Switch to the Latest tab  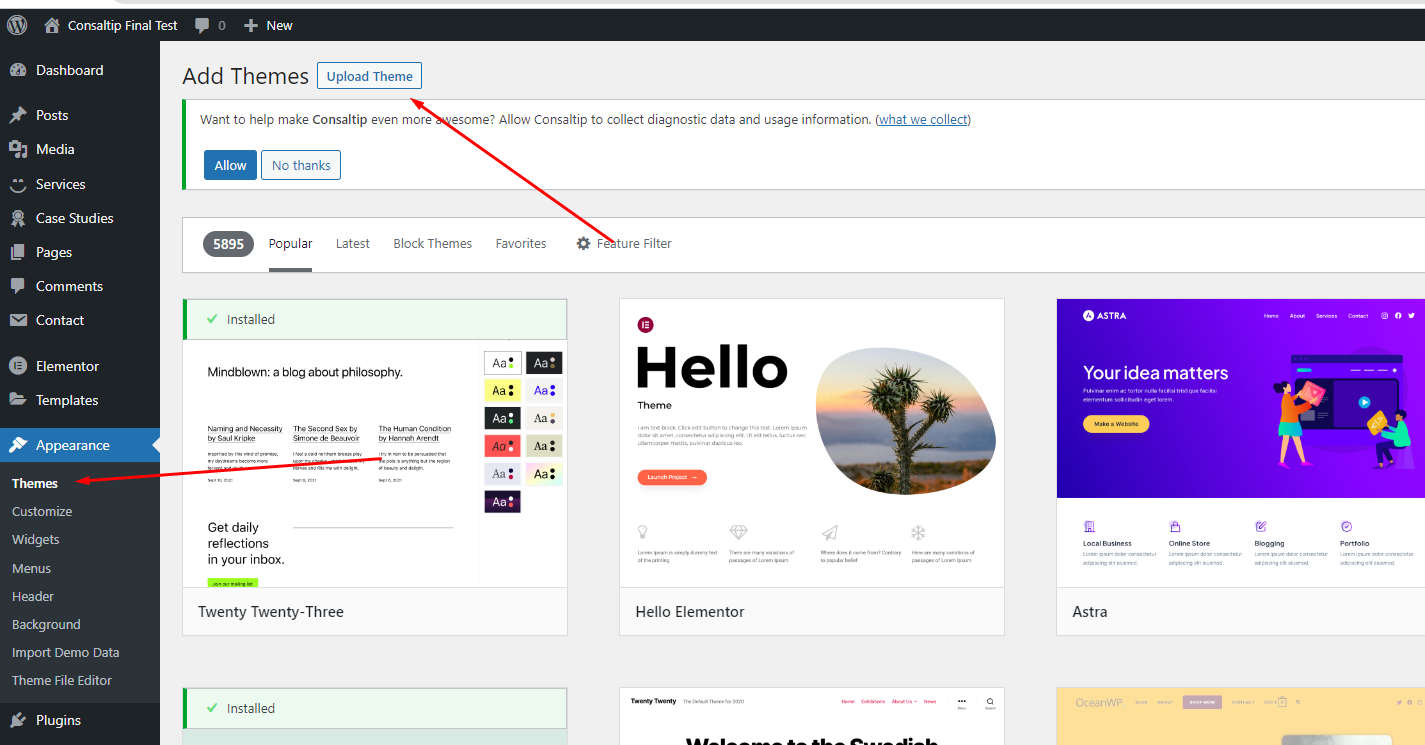[353, 243]
